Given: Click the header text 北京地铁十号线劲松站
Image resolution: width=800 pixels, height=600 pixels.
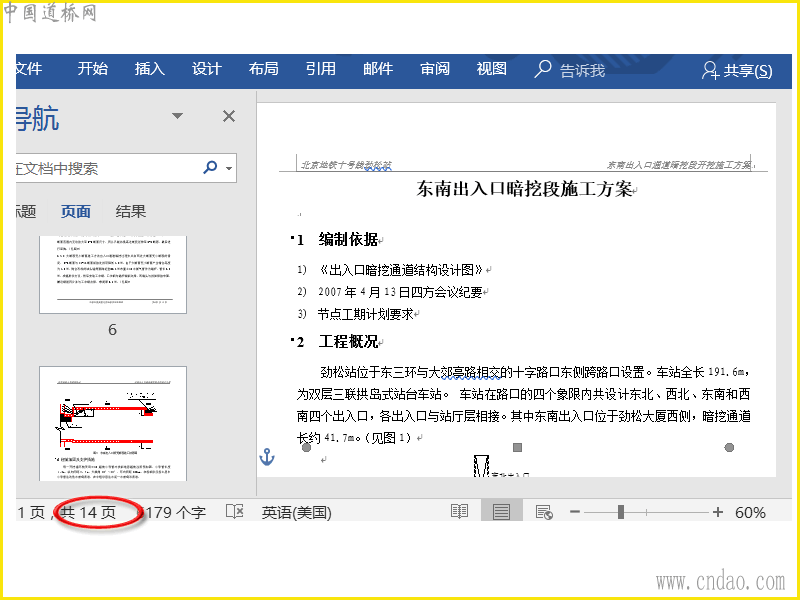Looking at the screenshot, I should pos(346,165).
